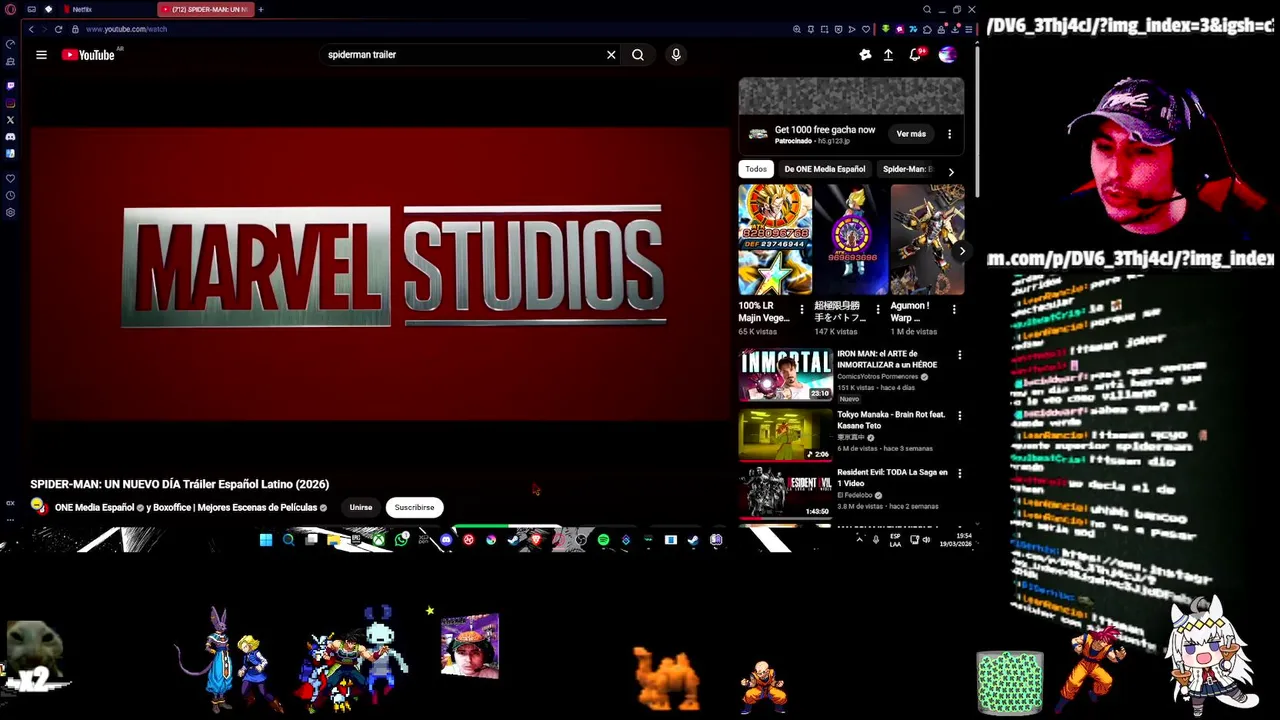Image resolution: width=1280 pixels, height=720 pixels.
Task: Open Windows Start button on taskbar
Action: (x=265, y=540)
